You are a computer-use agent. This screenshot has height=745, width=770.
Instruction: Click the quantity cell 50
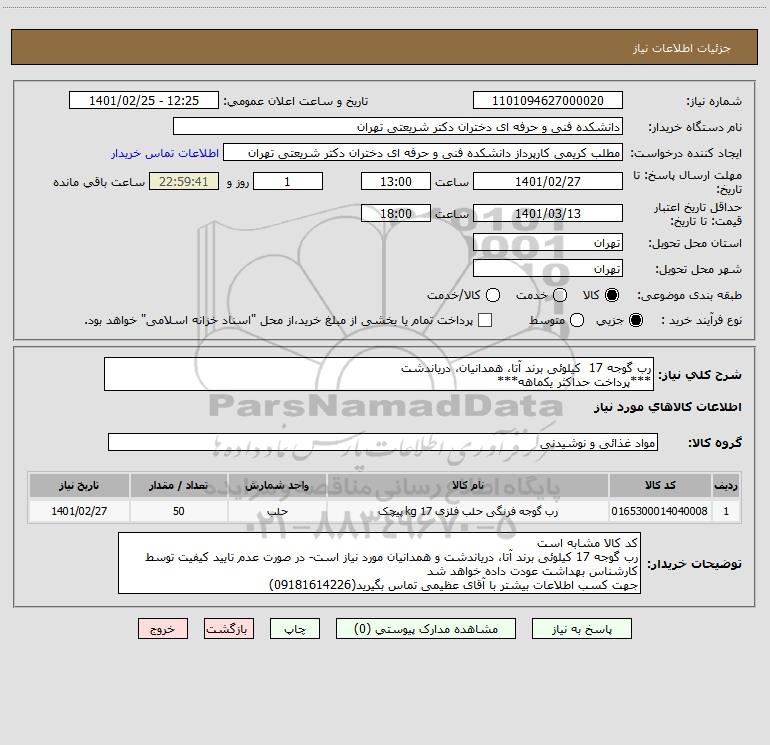(x=178, y=511)
